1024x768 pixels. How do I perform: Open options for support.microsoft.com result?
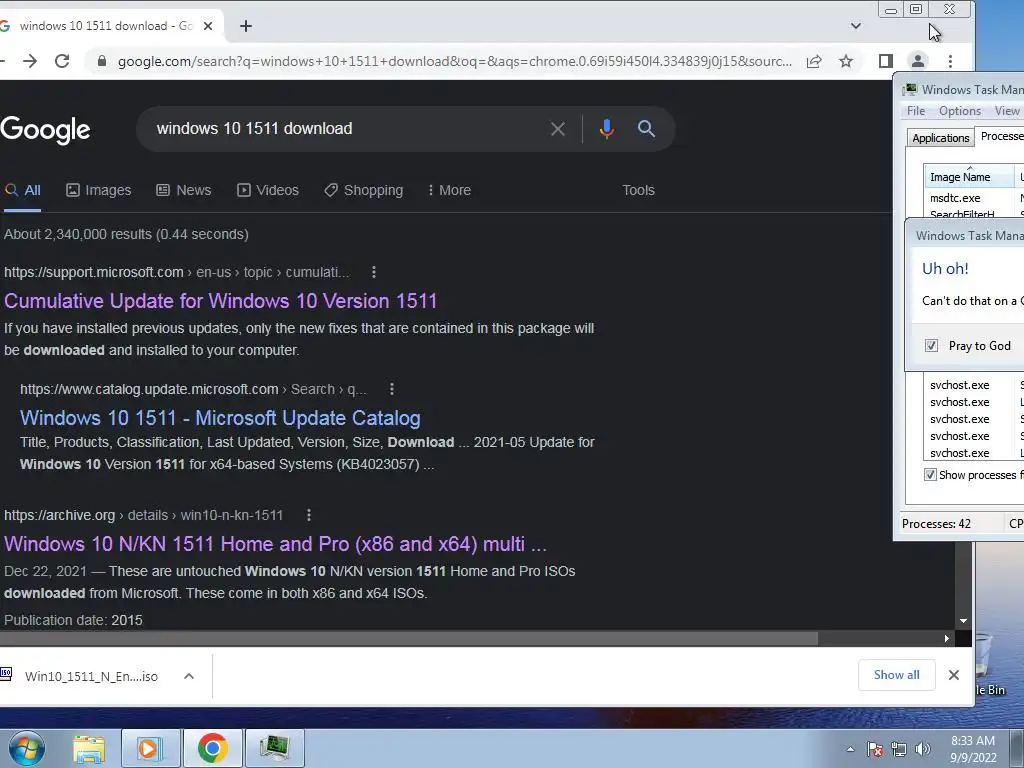coord(374,272)
